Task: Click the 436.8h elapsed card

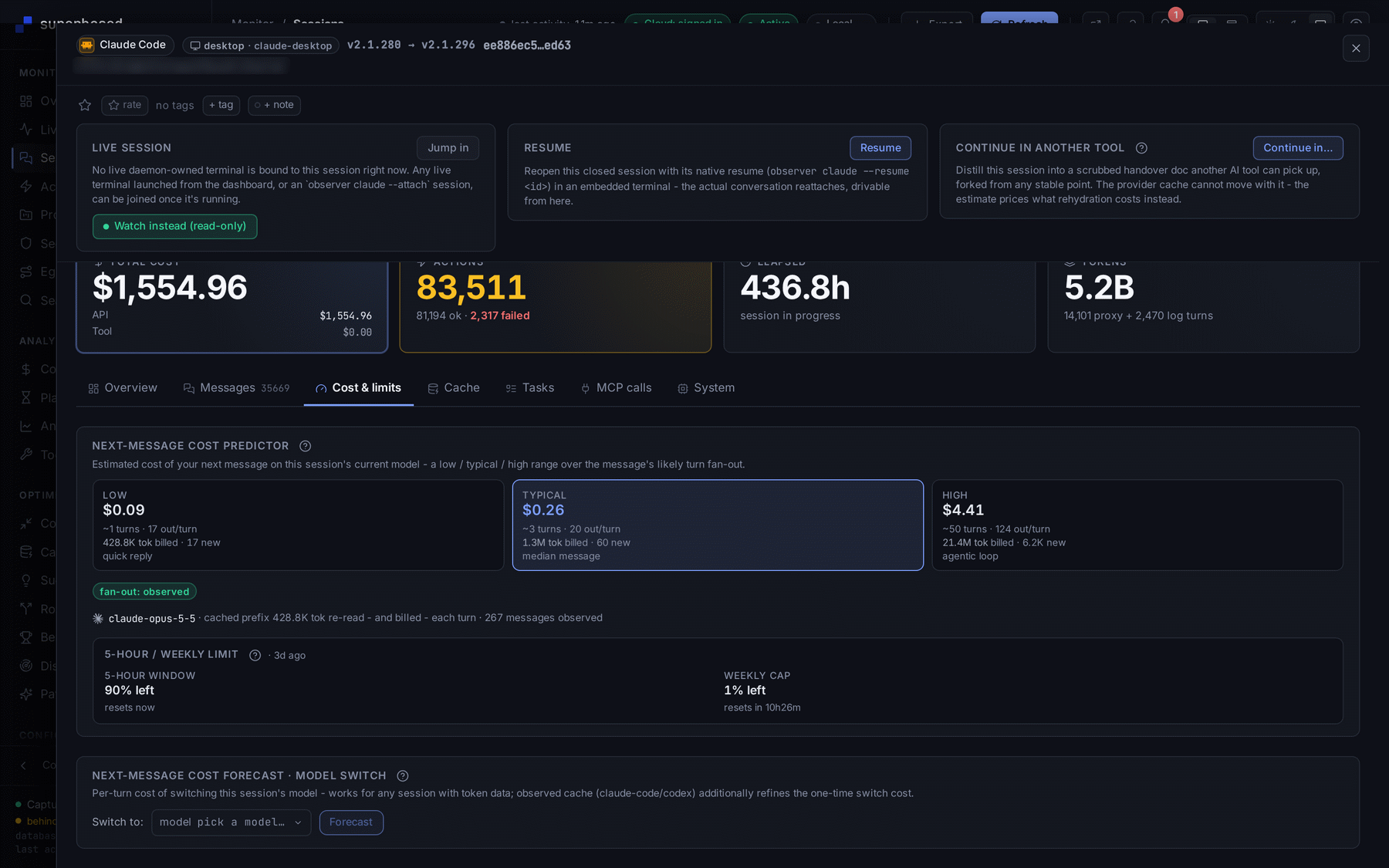Action: [x=880, y=306]
